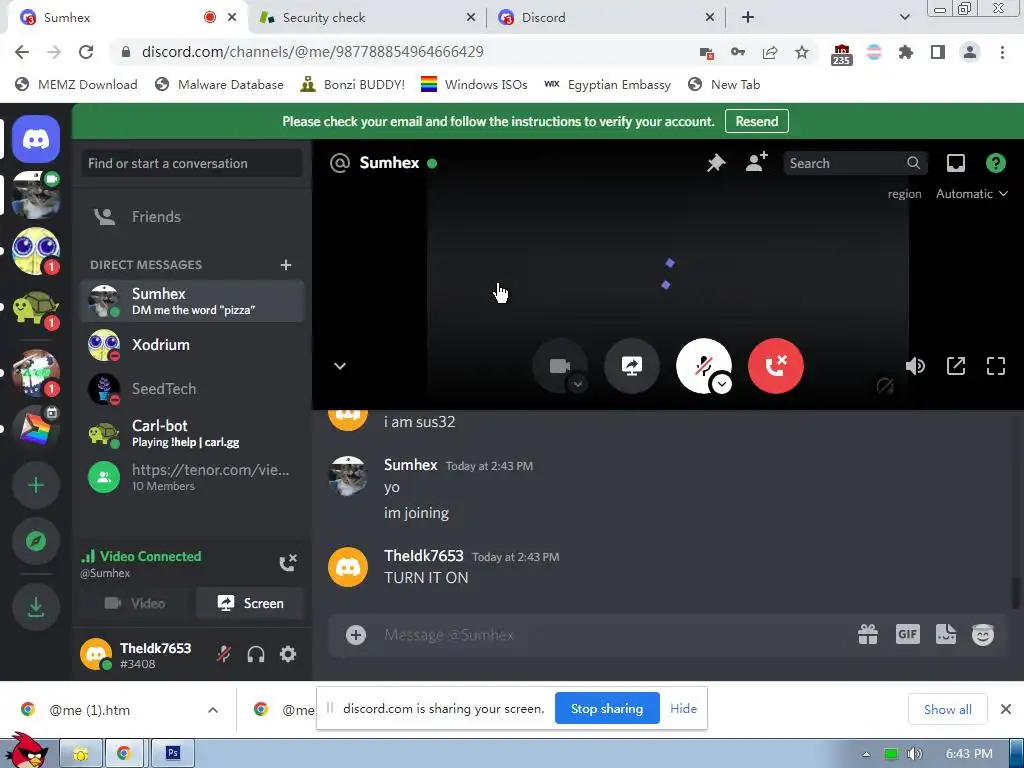This screenshot has height=768, width=1024.
Task: Click the Resend verification email button
Action: (756, 121)
